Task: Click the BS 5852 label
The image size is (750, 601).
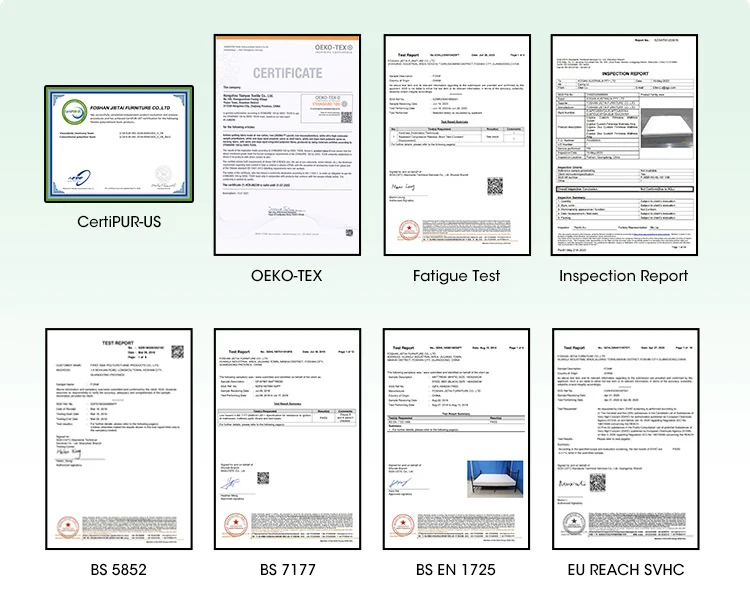Action: (x=119, y=570)
